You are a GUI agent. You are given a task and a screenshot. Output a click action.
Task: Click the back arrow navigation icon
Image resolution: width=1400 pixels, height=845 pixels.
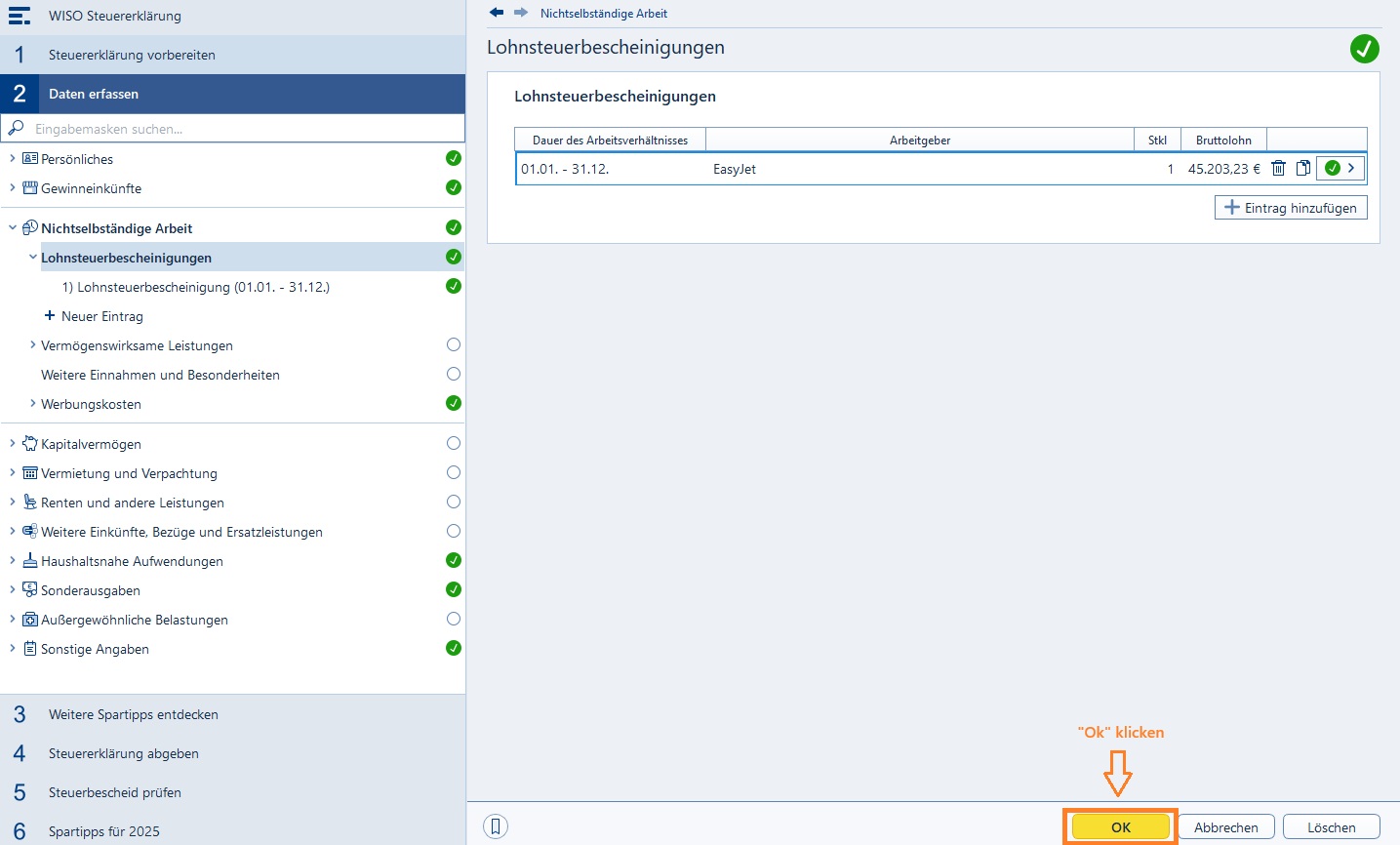[497, 13]
